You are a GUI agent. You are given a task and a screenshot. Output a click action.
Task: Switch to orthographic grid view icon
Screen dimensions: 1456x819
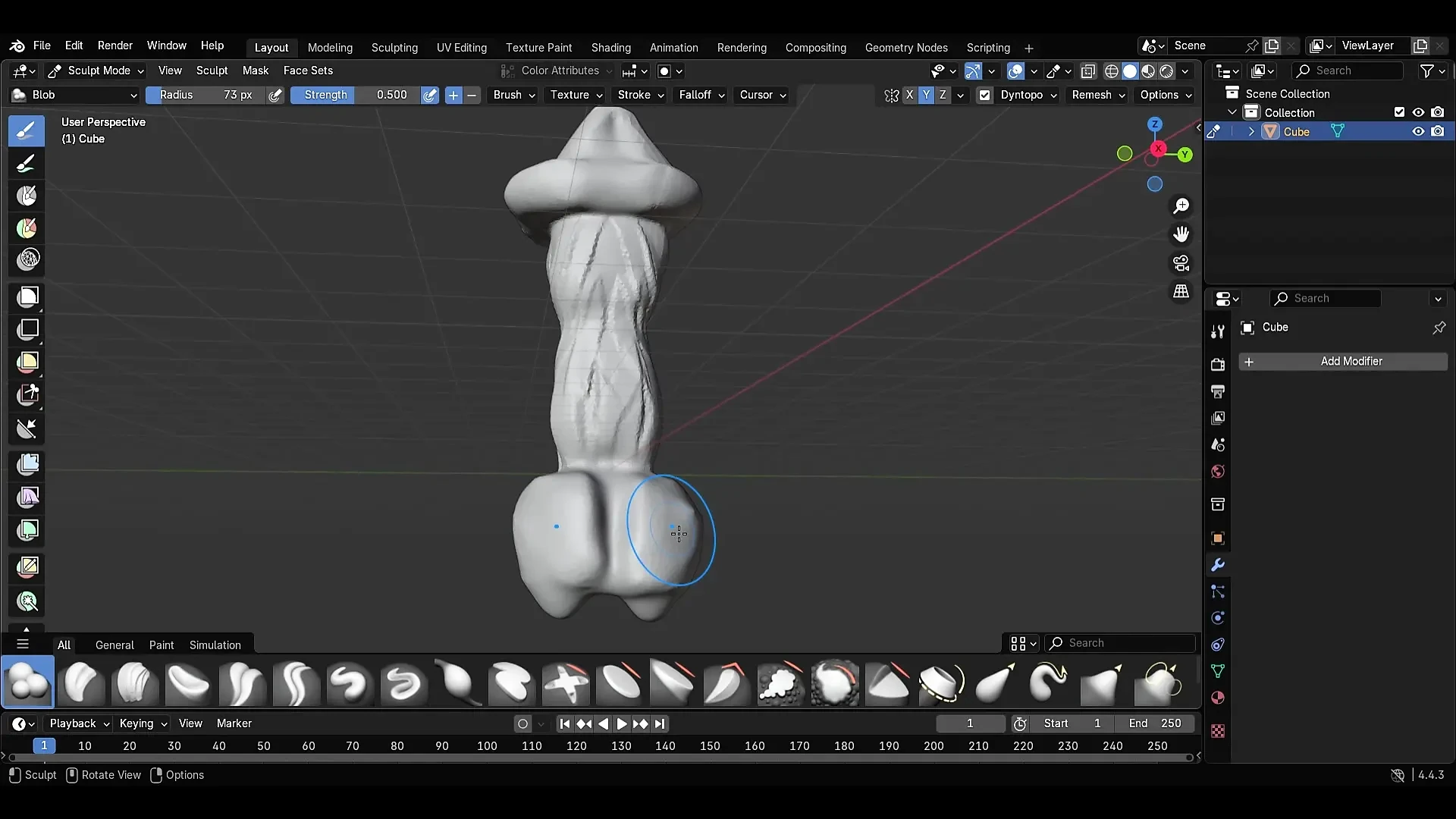(x=1181, y=292)
